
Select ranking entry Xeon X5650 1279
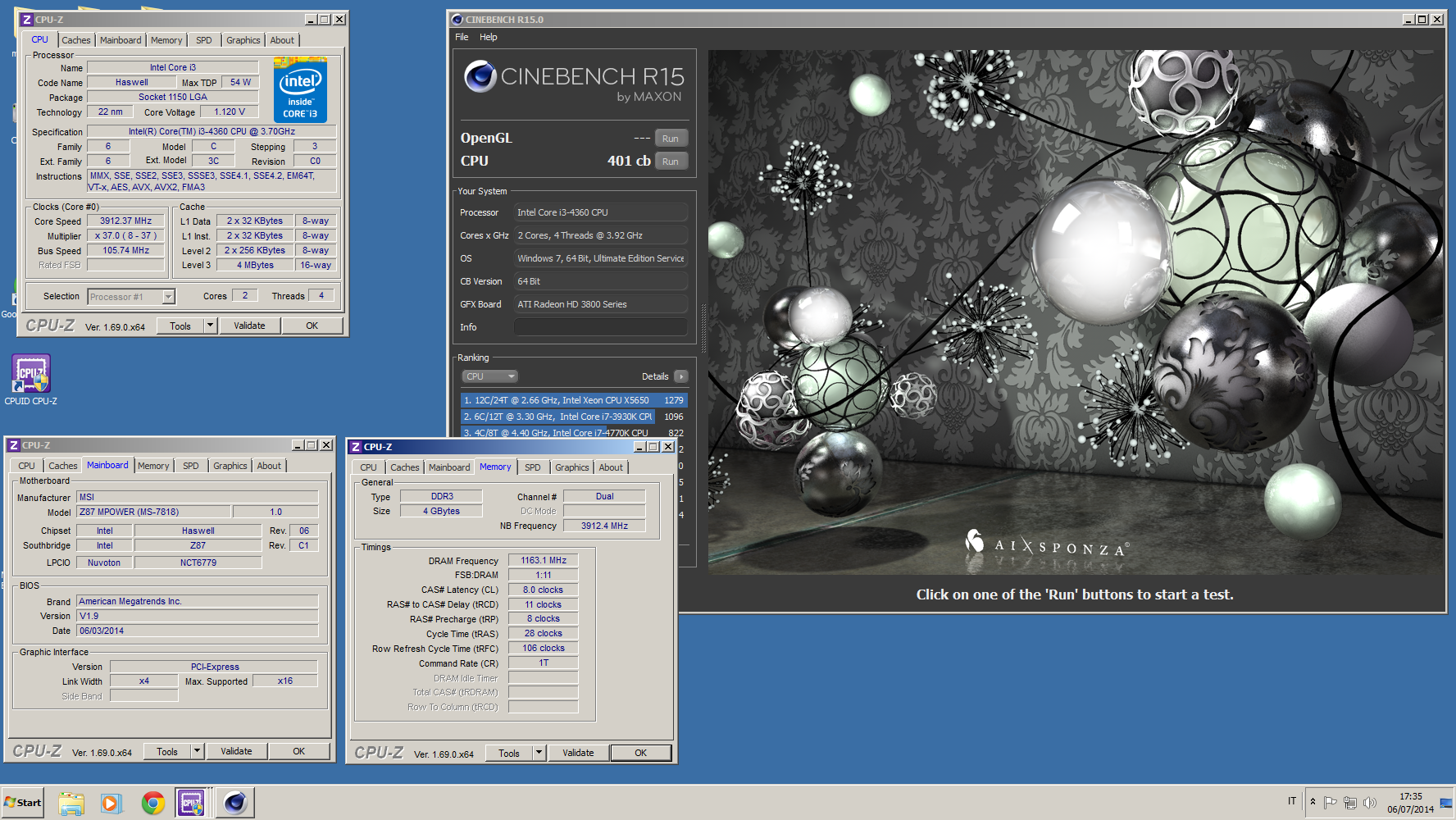coord(574,400)
